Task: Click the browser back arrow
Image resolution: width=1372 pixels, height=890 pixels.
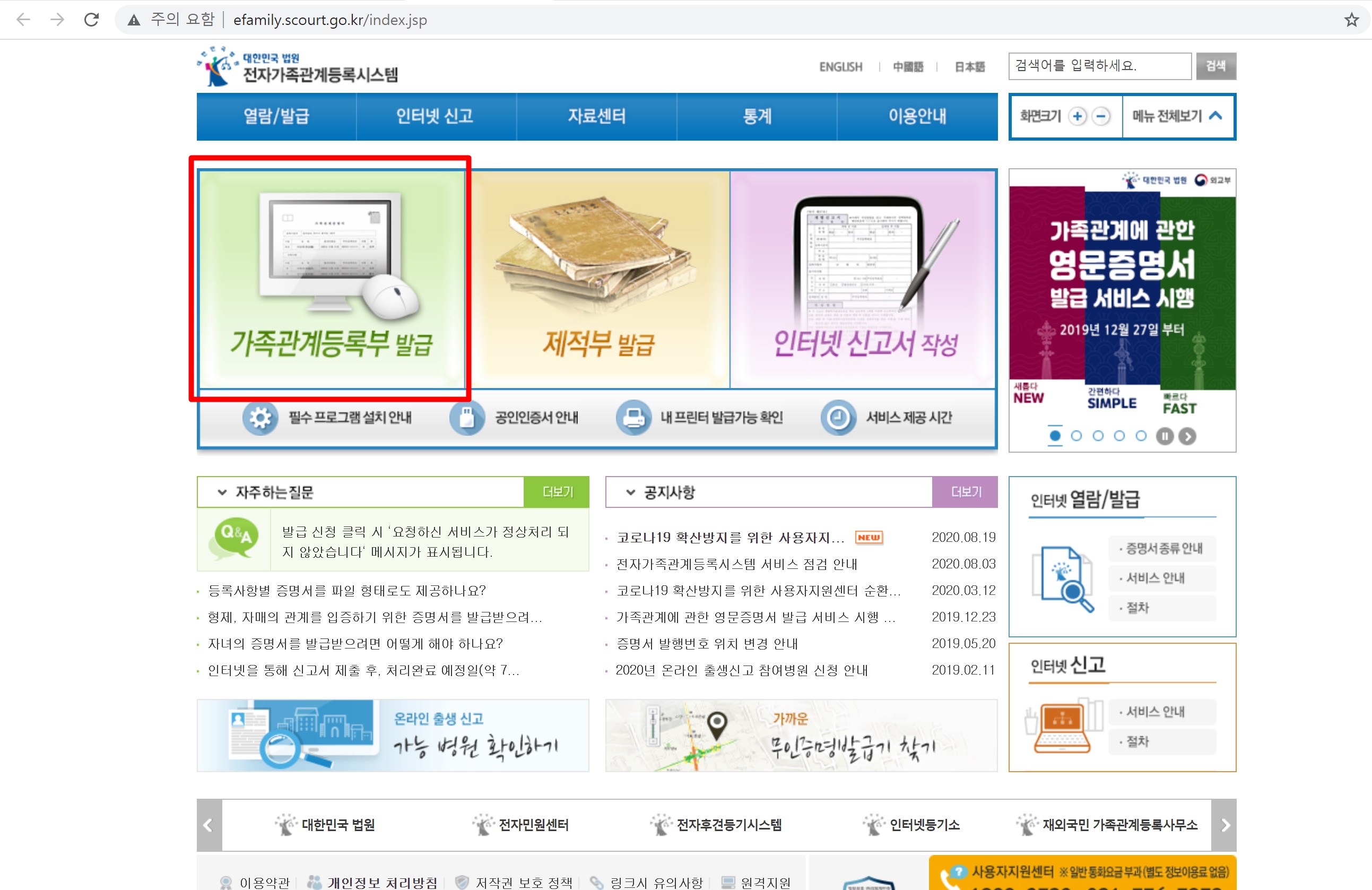Action: (24, 20)
